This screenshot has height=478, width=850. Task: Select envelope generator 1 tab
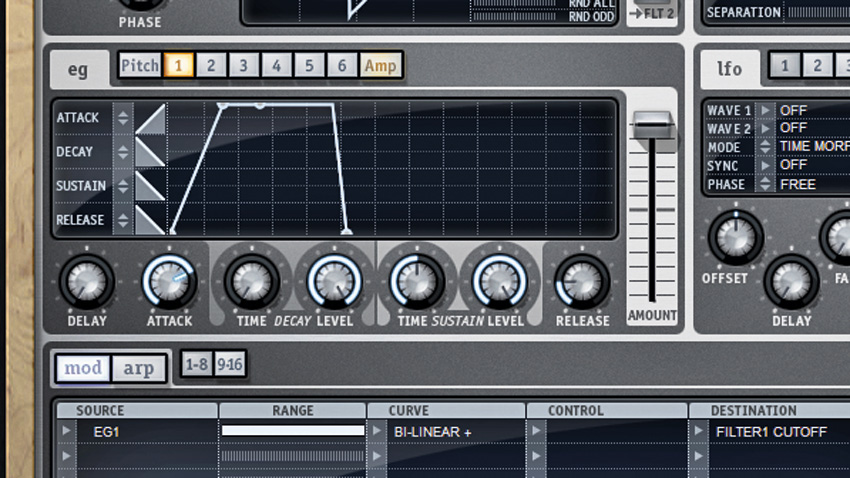(x=178, y=66)
